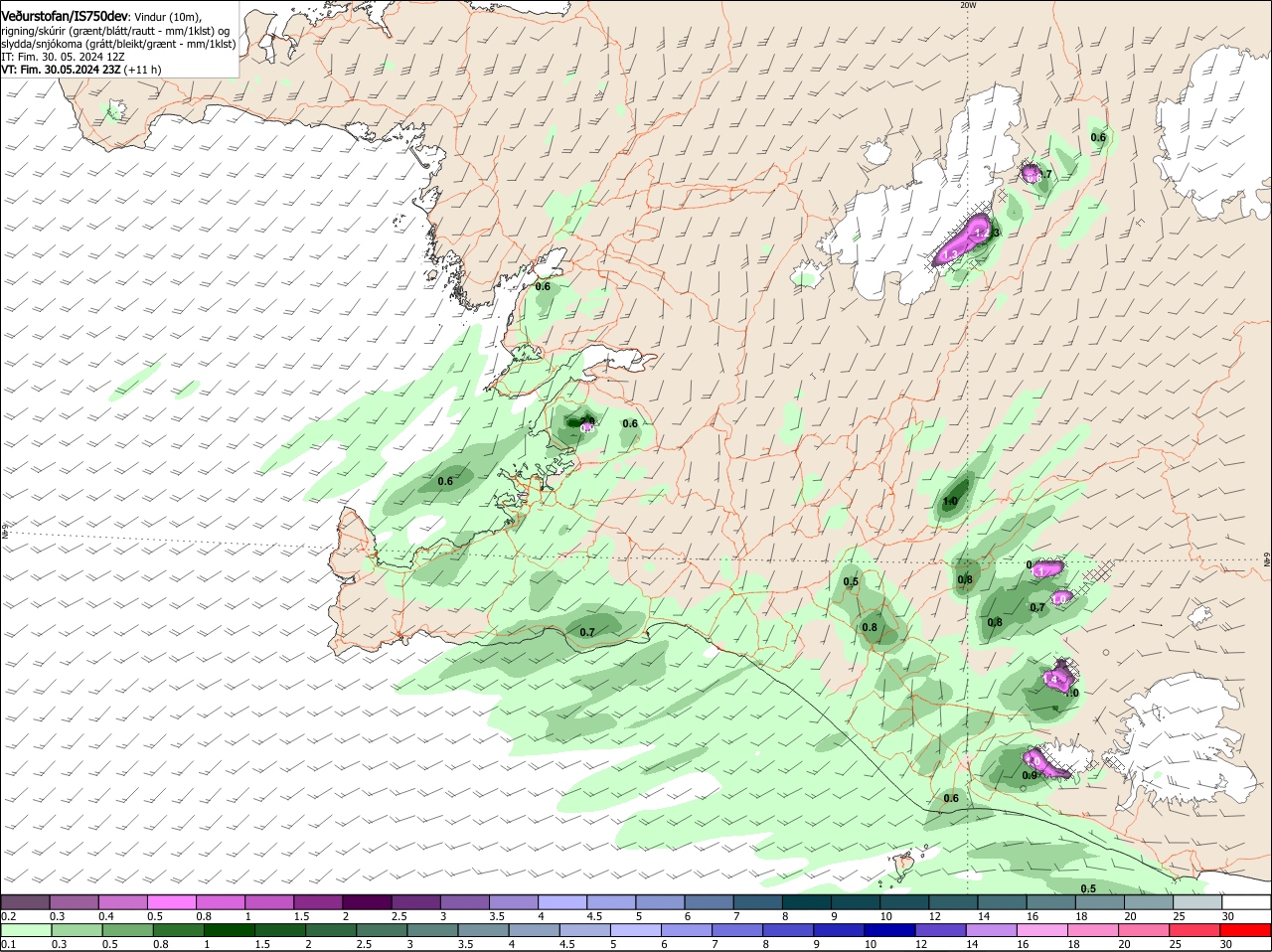Click the grey 20 snow legend swatch
This screenshot has height=952, width=1272.
(1149, 901)
